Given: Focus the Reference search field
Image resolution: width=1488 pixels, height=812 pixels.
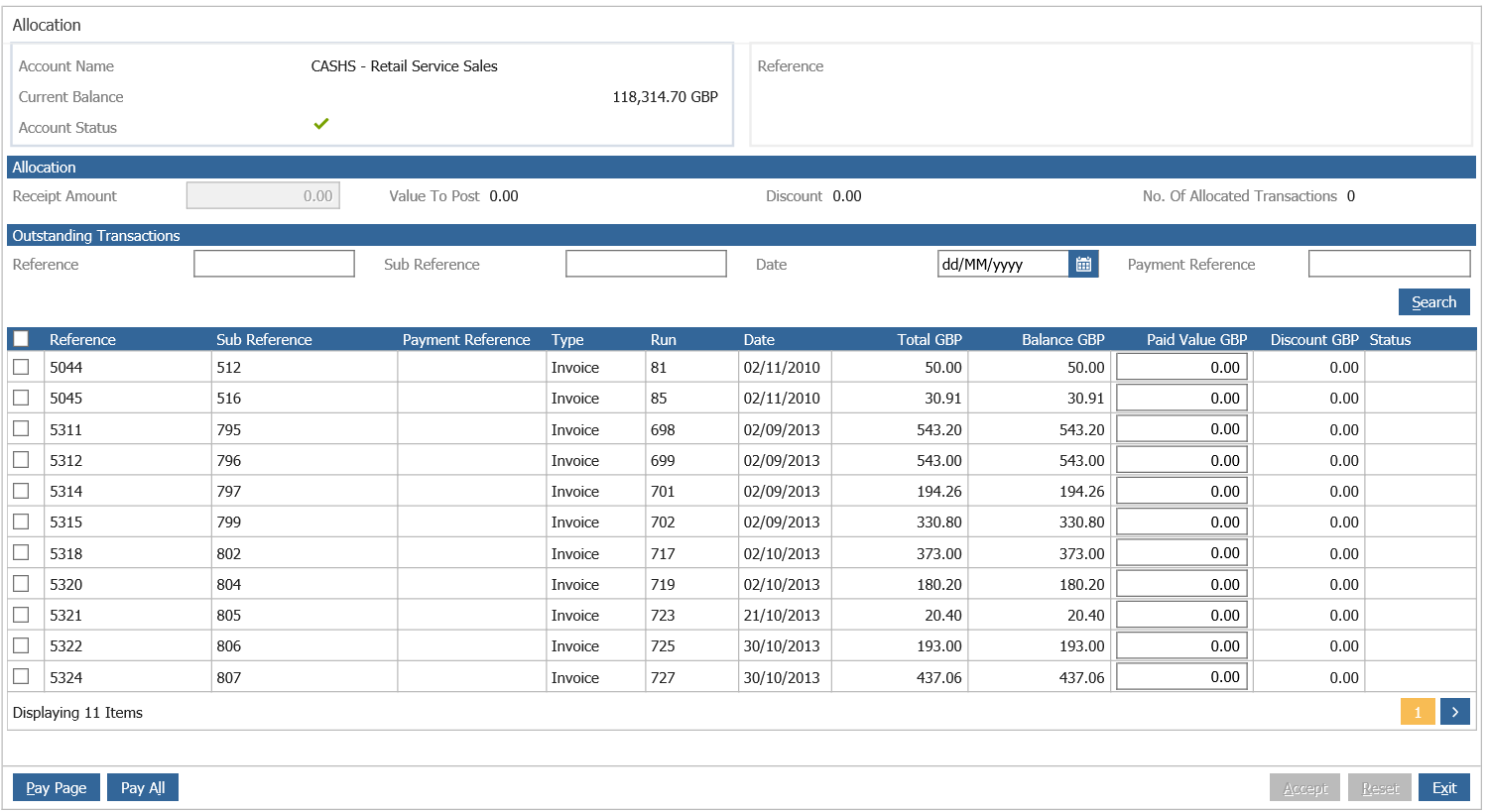Looking at the screenshot, I should tap(274, 264).
